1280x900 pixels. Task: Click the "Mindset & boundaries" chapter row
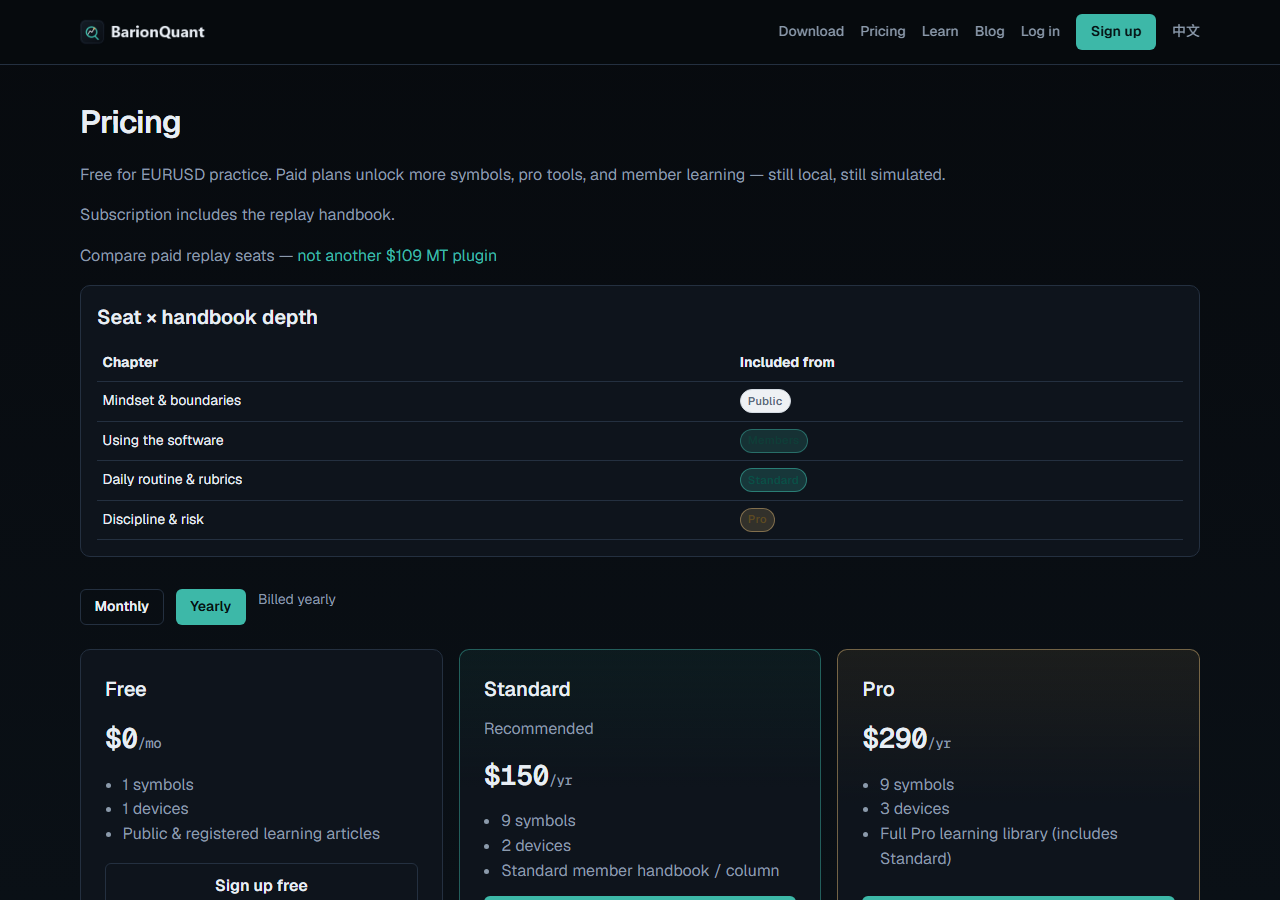(640, 401)
